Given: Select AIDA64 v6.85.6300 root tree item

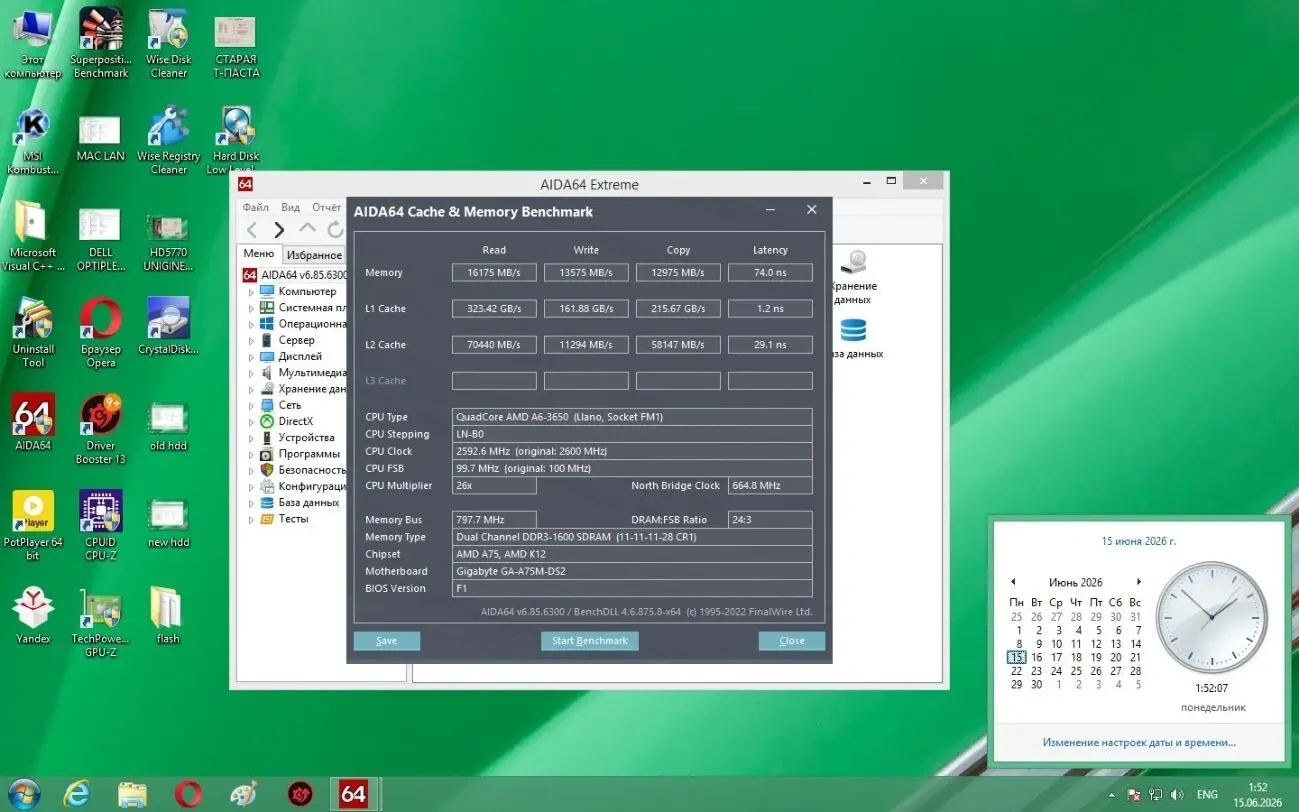Looking at the screenshot, I should click(x=304, y=275).
